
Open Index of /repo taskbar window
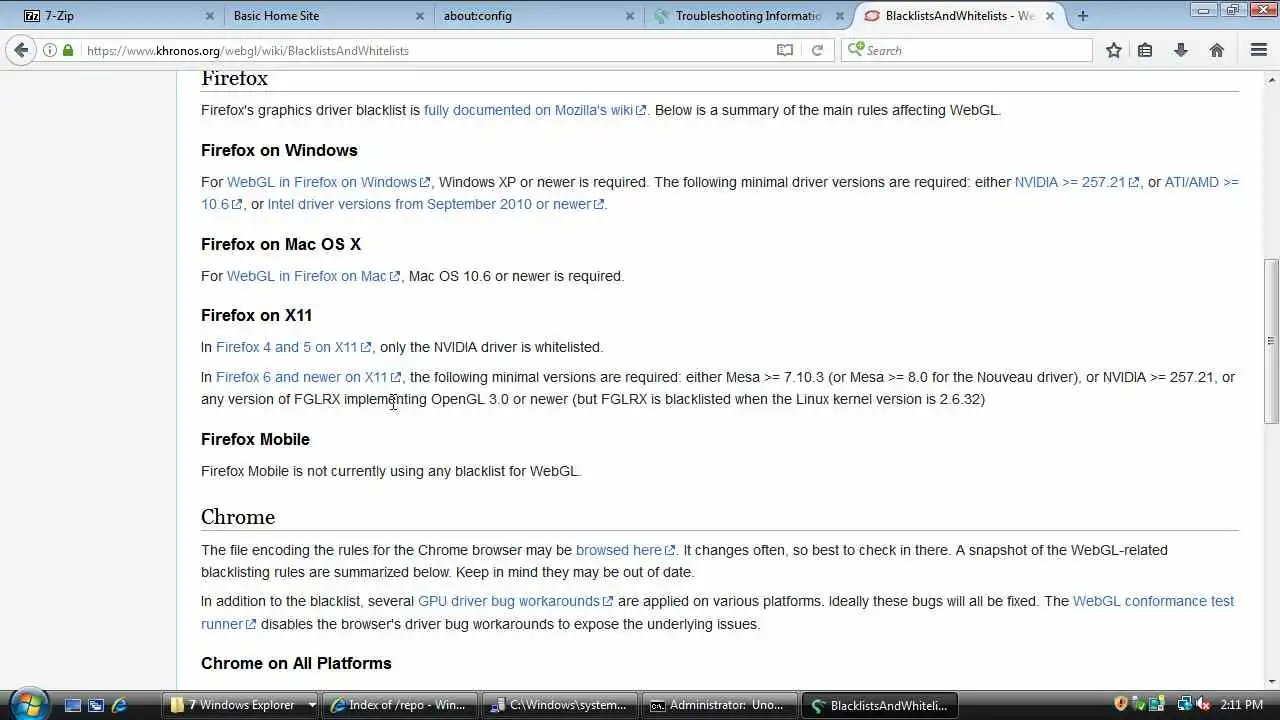click(399, 705)
